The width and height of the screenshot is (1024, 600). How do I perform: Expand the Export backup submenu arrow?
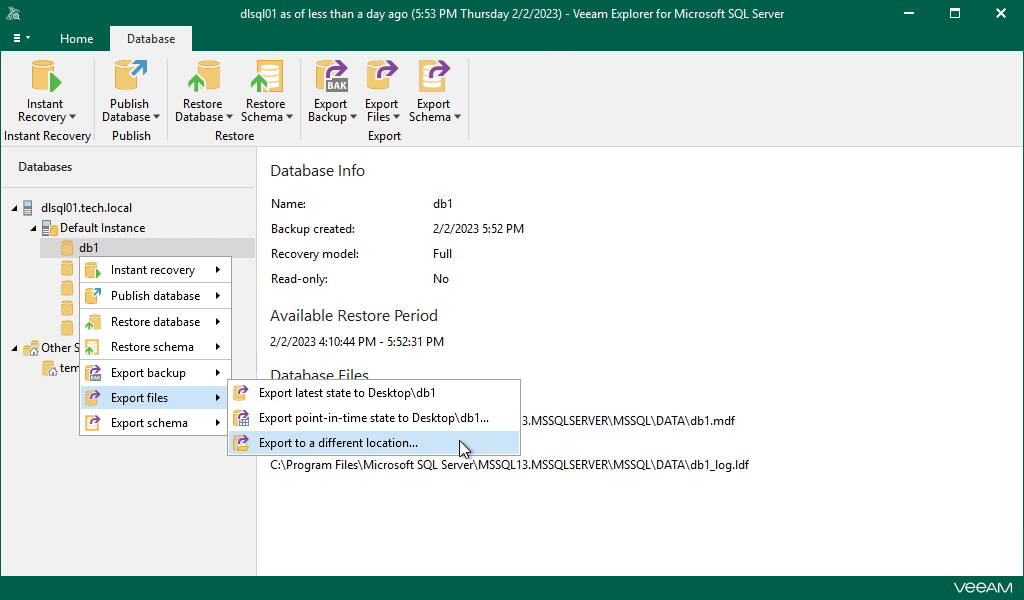tap(217, 373)
